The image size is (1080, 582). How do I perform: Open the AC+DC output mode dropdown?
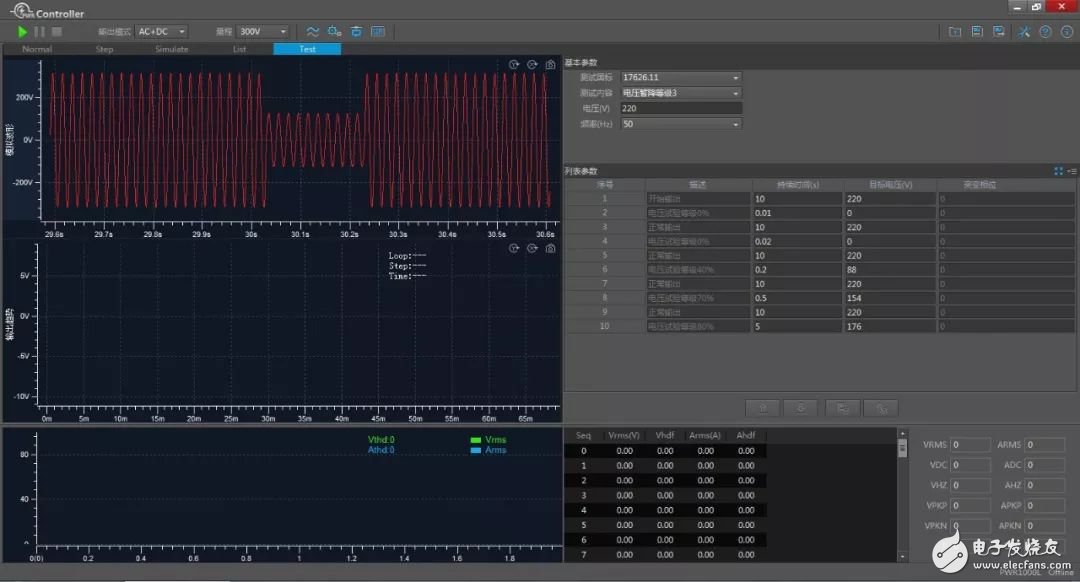(x=161, y=32)
